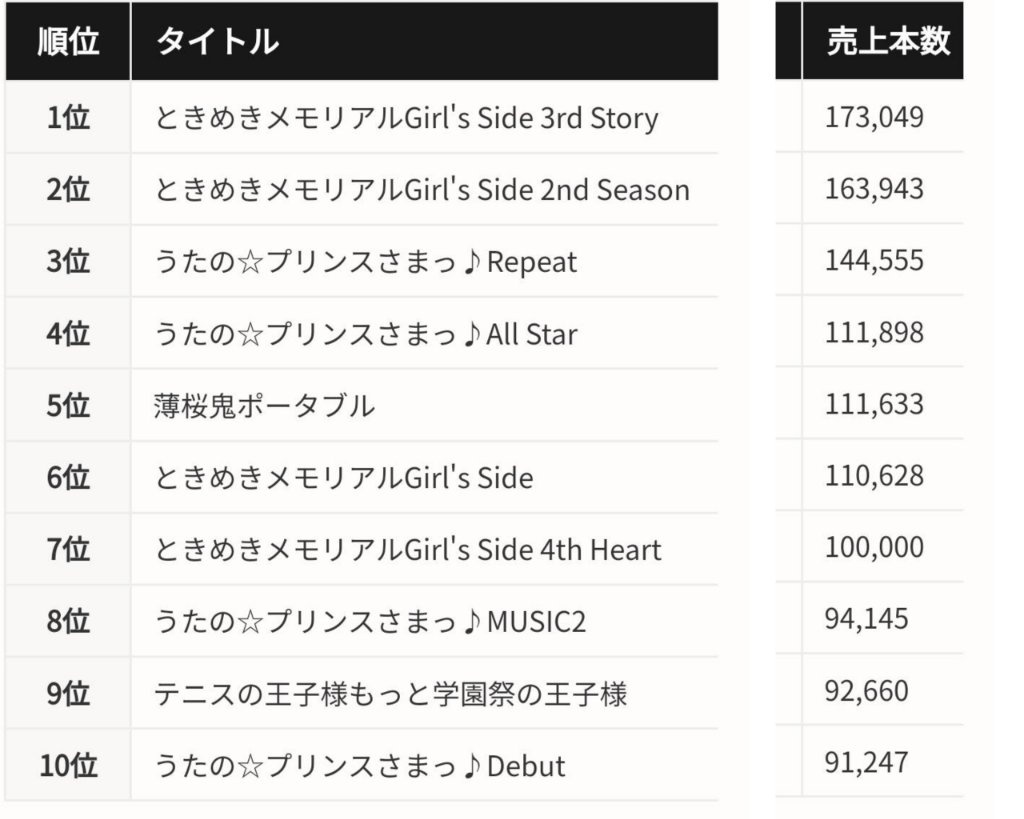The width and height of the screenshot is (1024, 819).
Task: Select sales figure 173,049
Action: (x=874, y=118)
